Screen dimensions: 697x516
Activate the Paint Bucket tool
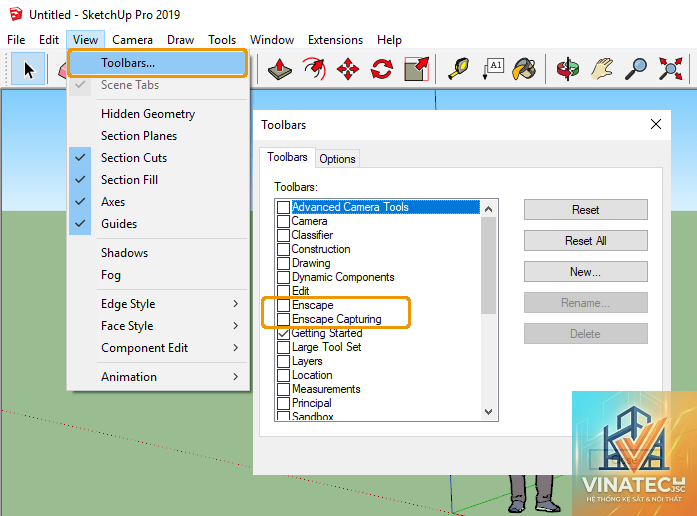point(525,69)
